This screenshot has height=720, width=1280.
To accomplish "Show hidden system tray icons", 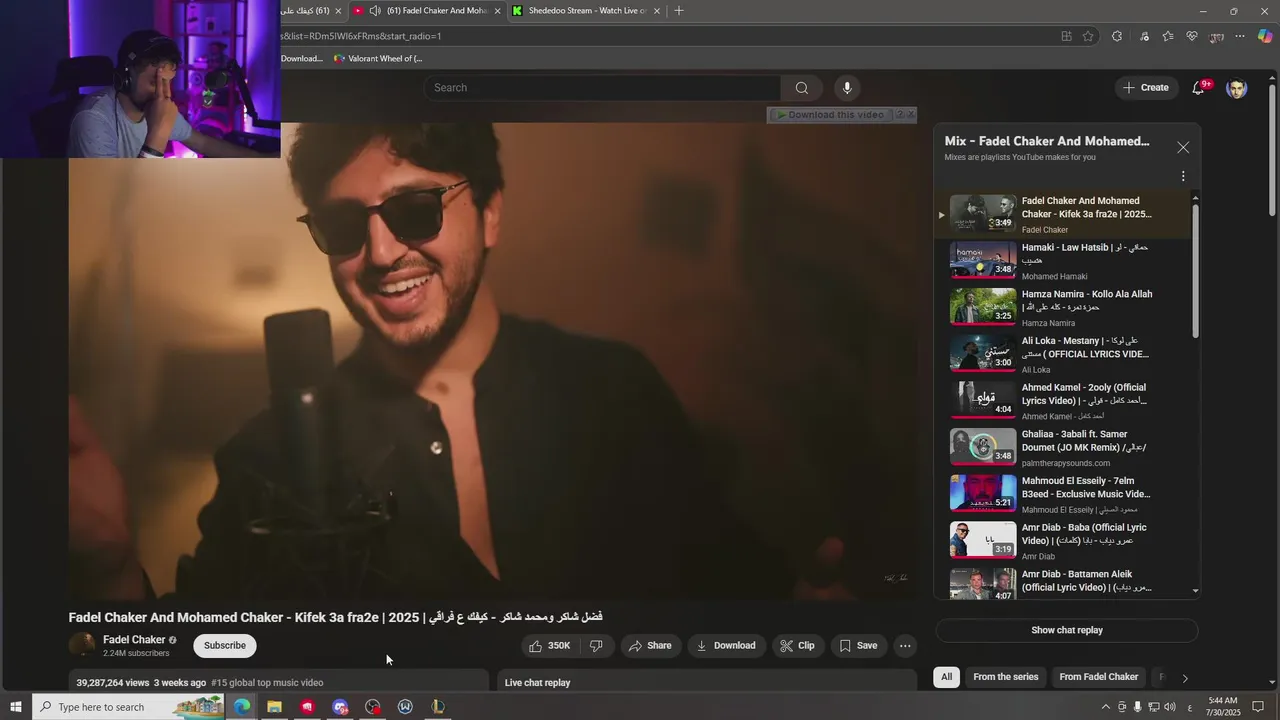I will (x=1105, y=707).
